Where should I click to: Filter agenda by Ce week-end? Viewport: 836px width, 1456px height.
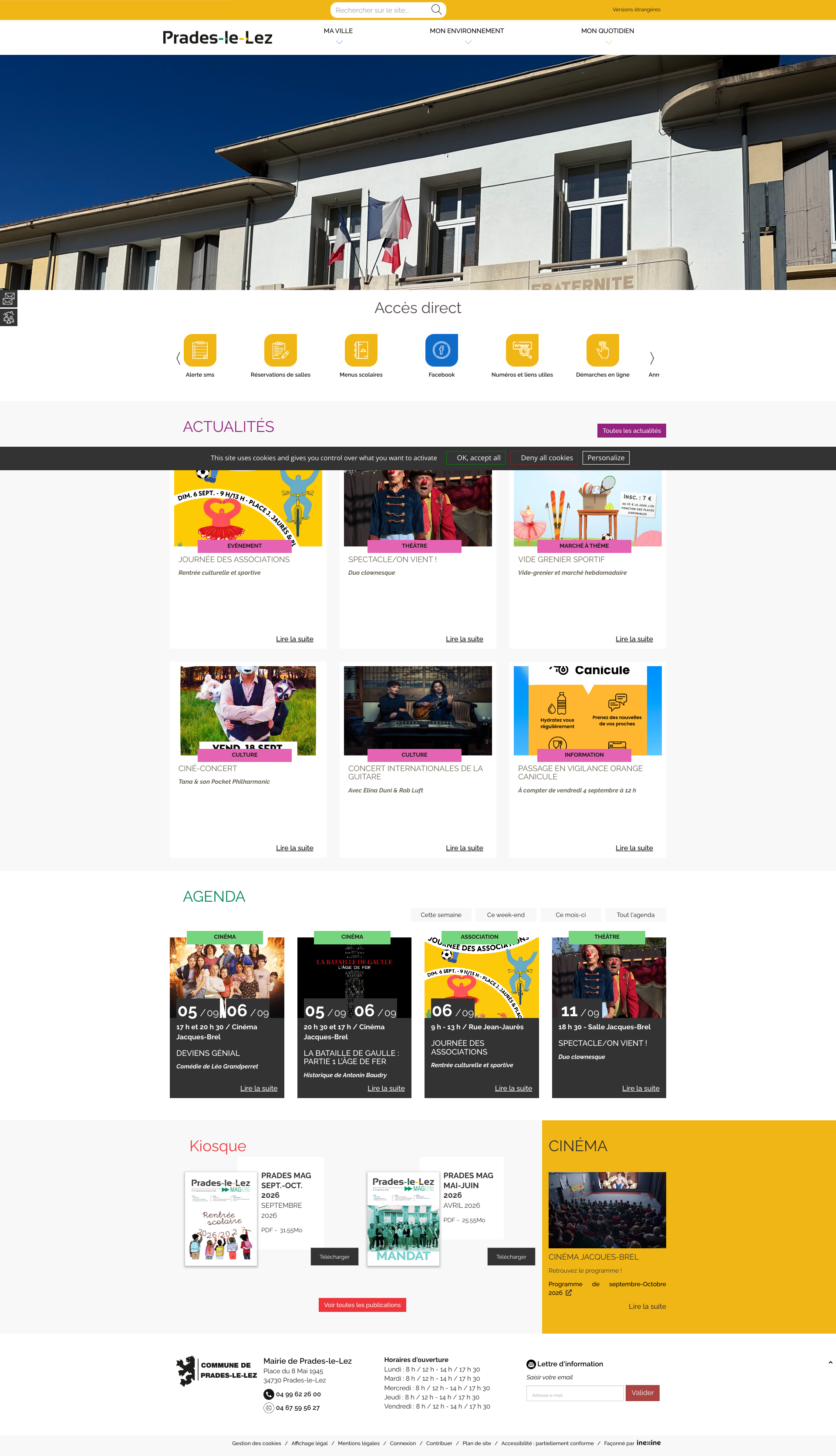tap(505, 915)
